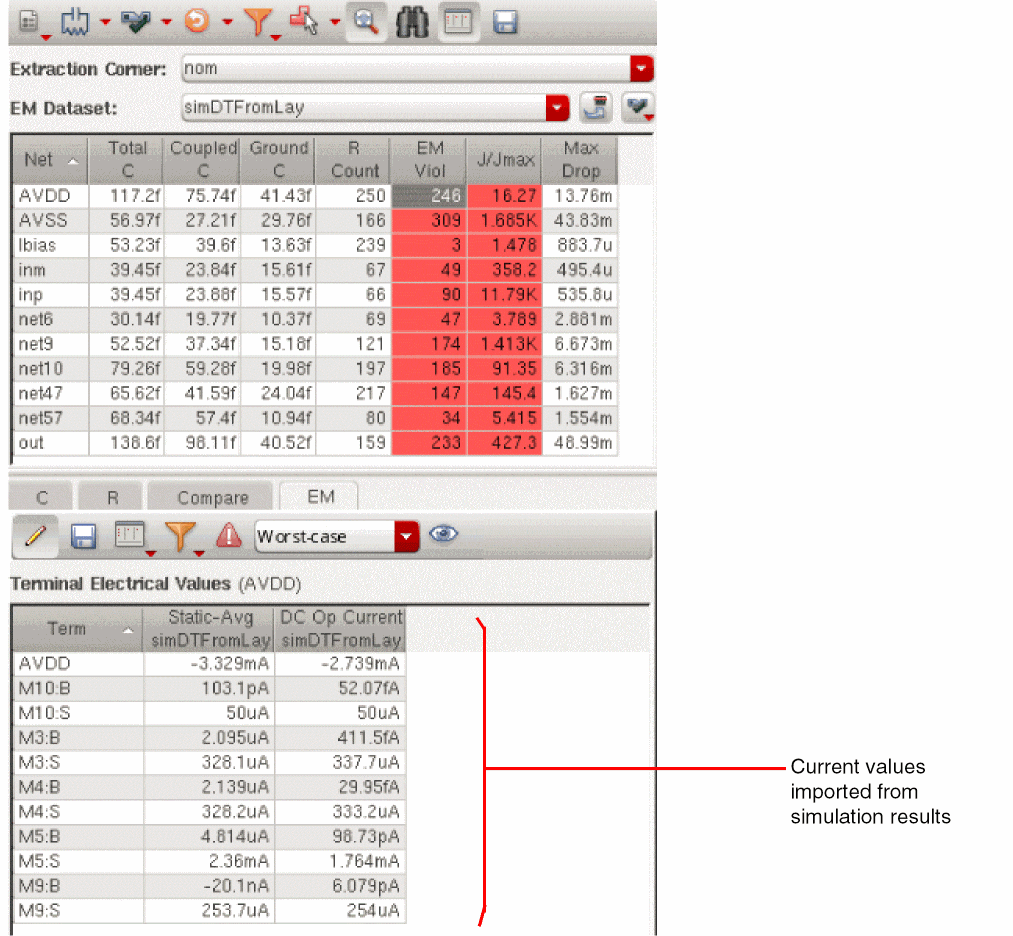The height and width of the screenshot is (936, 1013).
Task: Switch to the Compare tab
Action: [212, 497]
